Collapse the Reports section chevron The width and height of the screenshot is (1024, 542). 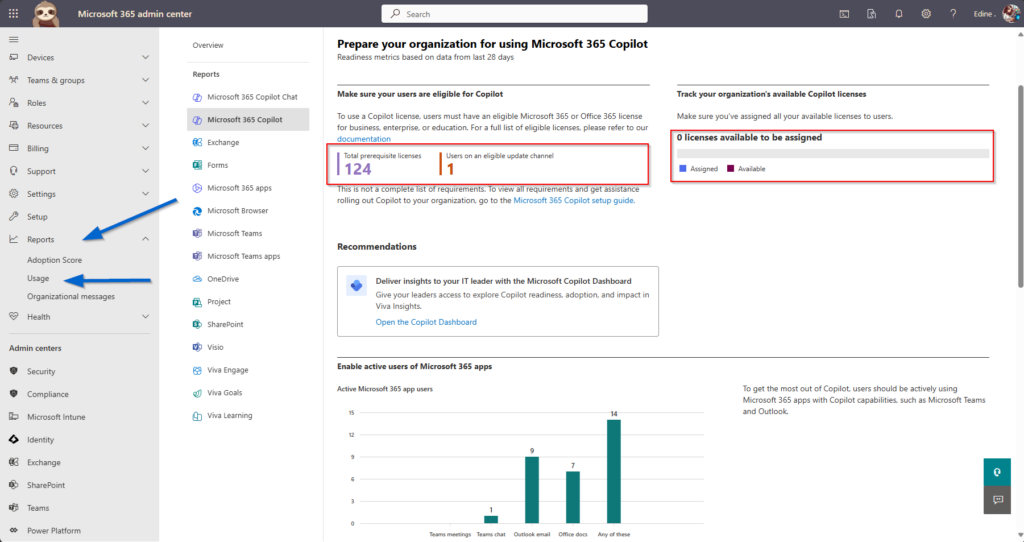(x=146, y=239)
